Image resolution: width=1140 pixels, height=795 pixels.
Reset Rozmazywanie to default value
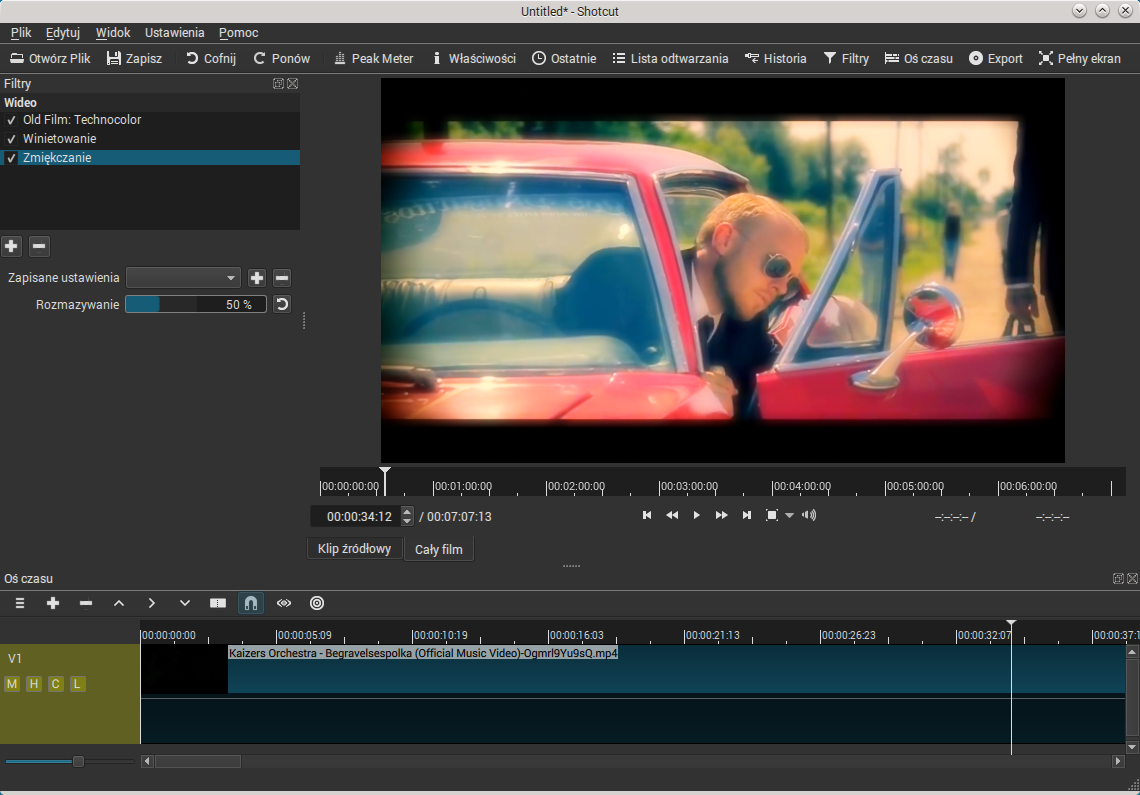tap(282, 304)
